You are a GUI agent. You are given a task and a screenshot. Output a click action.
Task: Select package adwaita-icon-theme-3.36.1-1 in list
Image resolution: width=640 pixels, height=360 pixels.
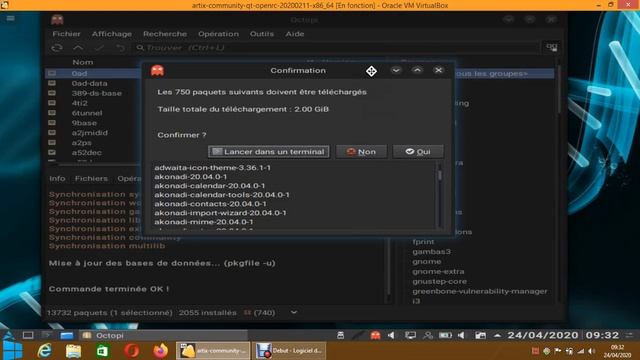pos(212,168)
